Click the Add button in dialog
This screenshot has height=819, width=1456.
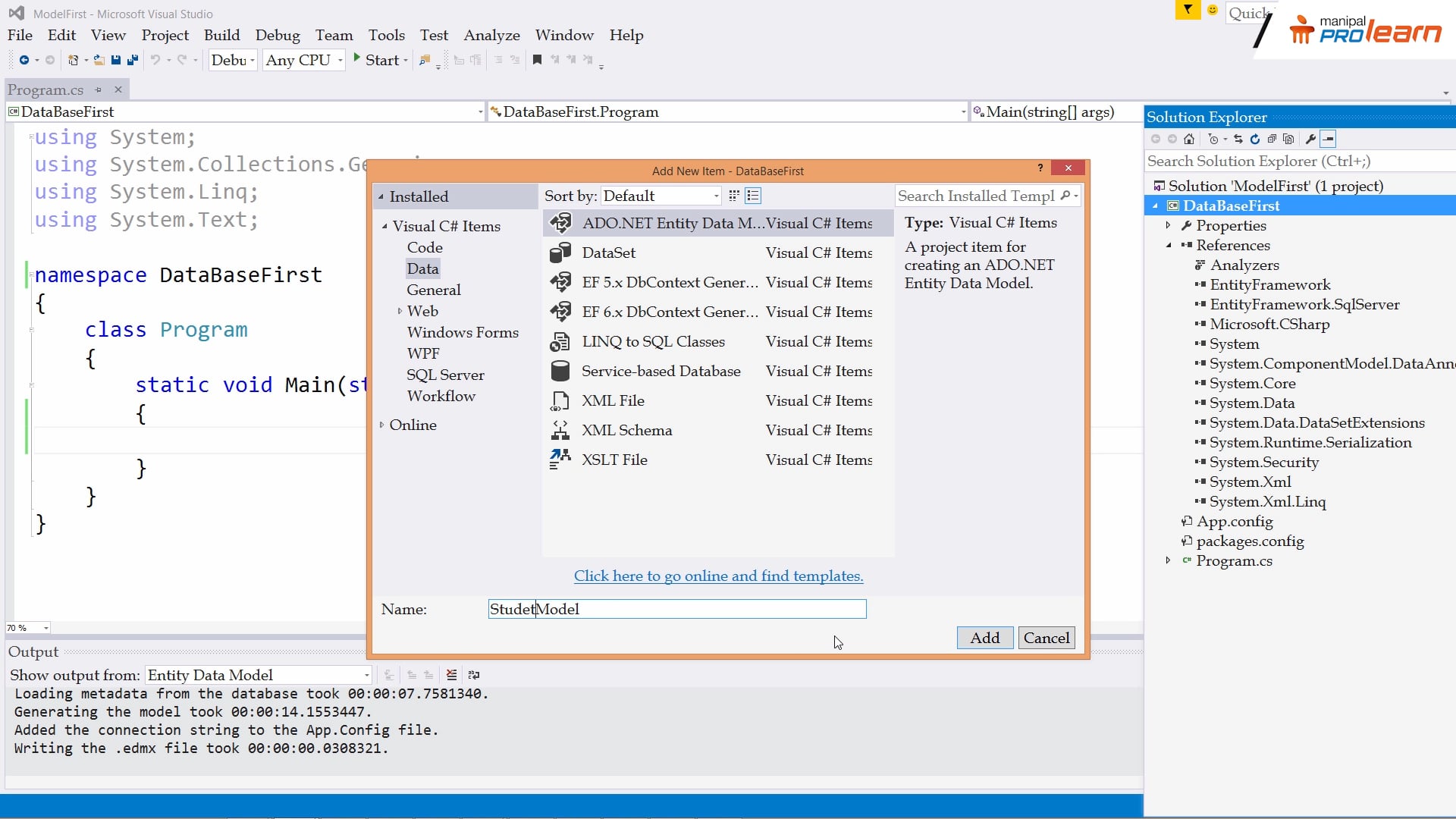pos(984,638)
